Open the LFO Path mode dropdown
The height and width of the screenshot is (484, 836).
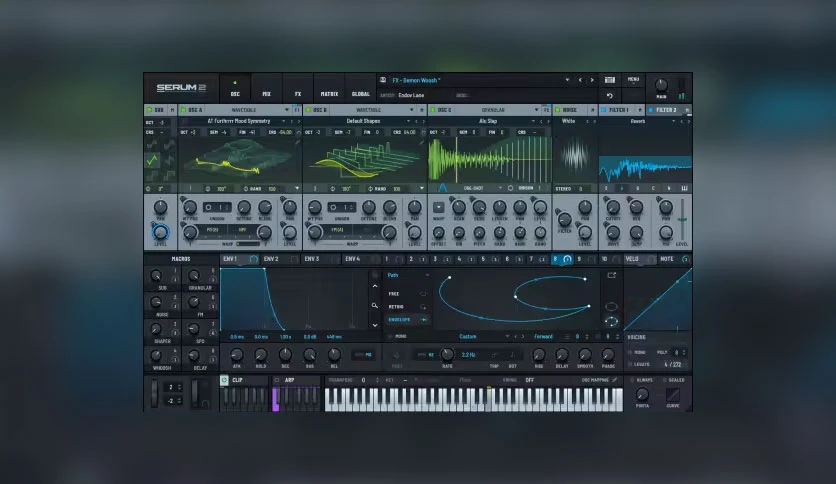click(408, 275)
